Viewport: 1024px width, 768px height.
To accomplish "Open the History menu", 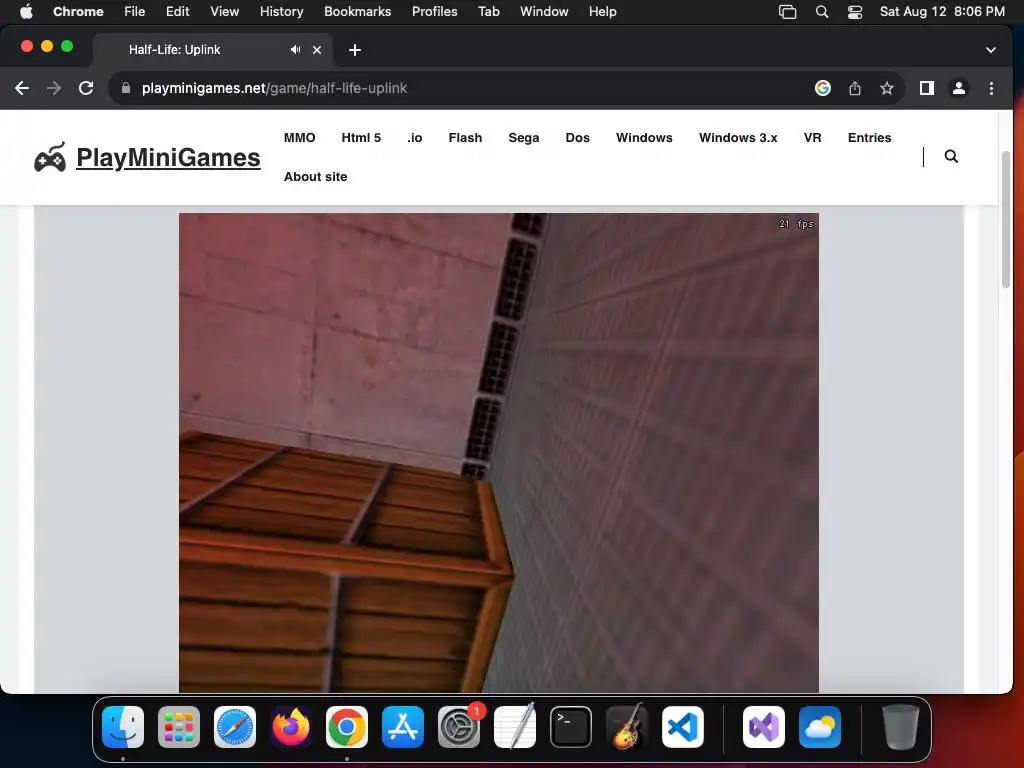I will coord(281,12).
